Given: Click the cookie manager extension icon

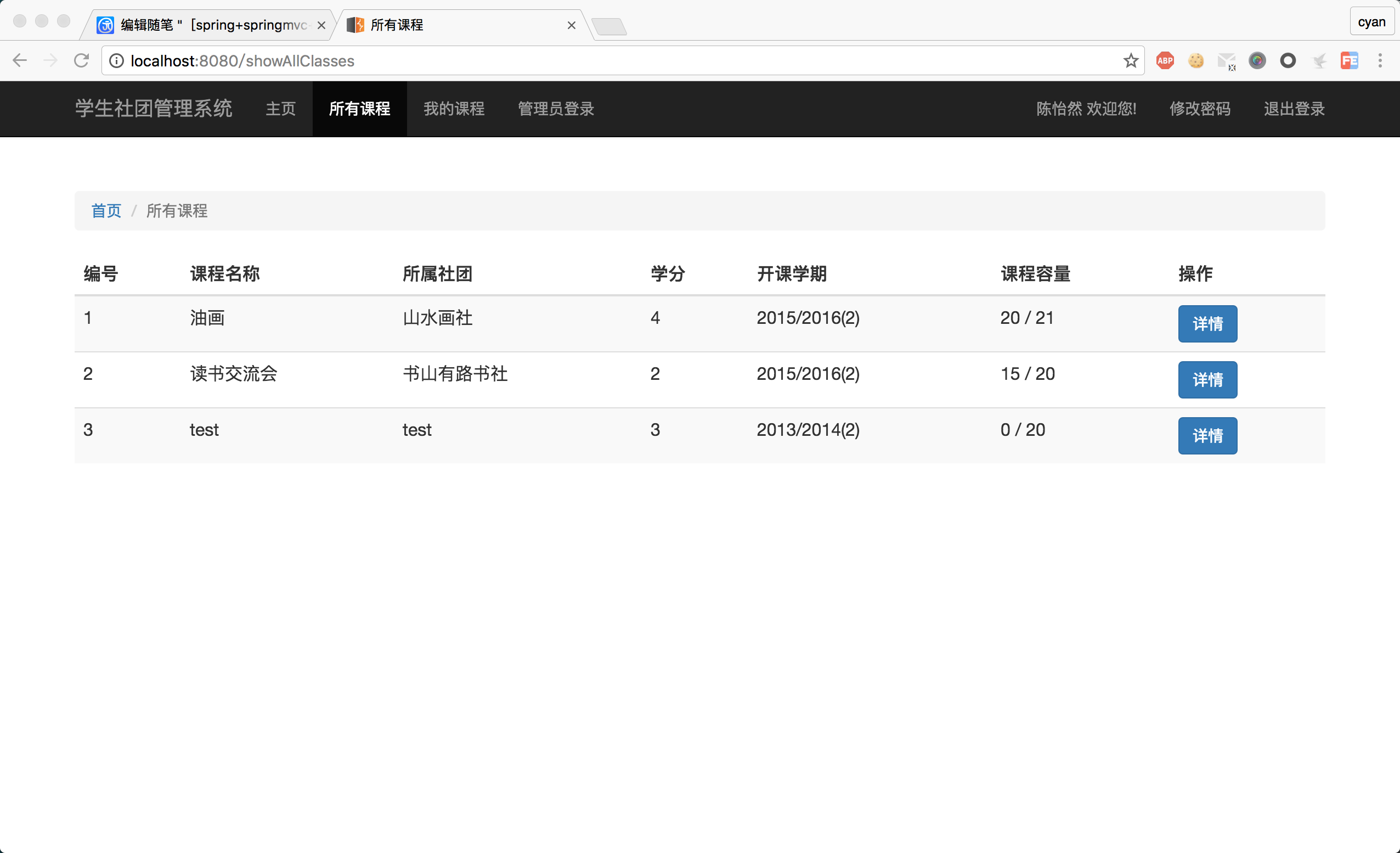Looking at the screenshot, I should [1196, 60].
